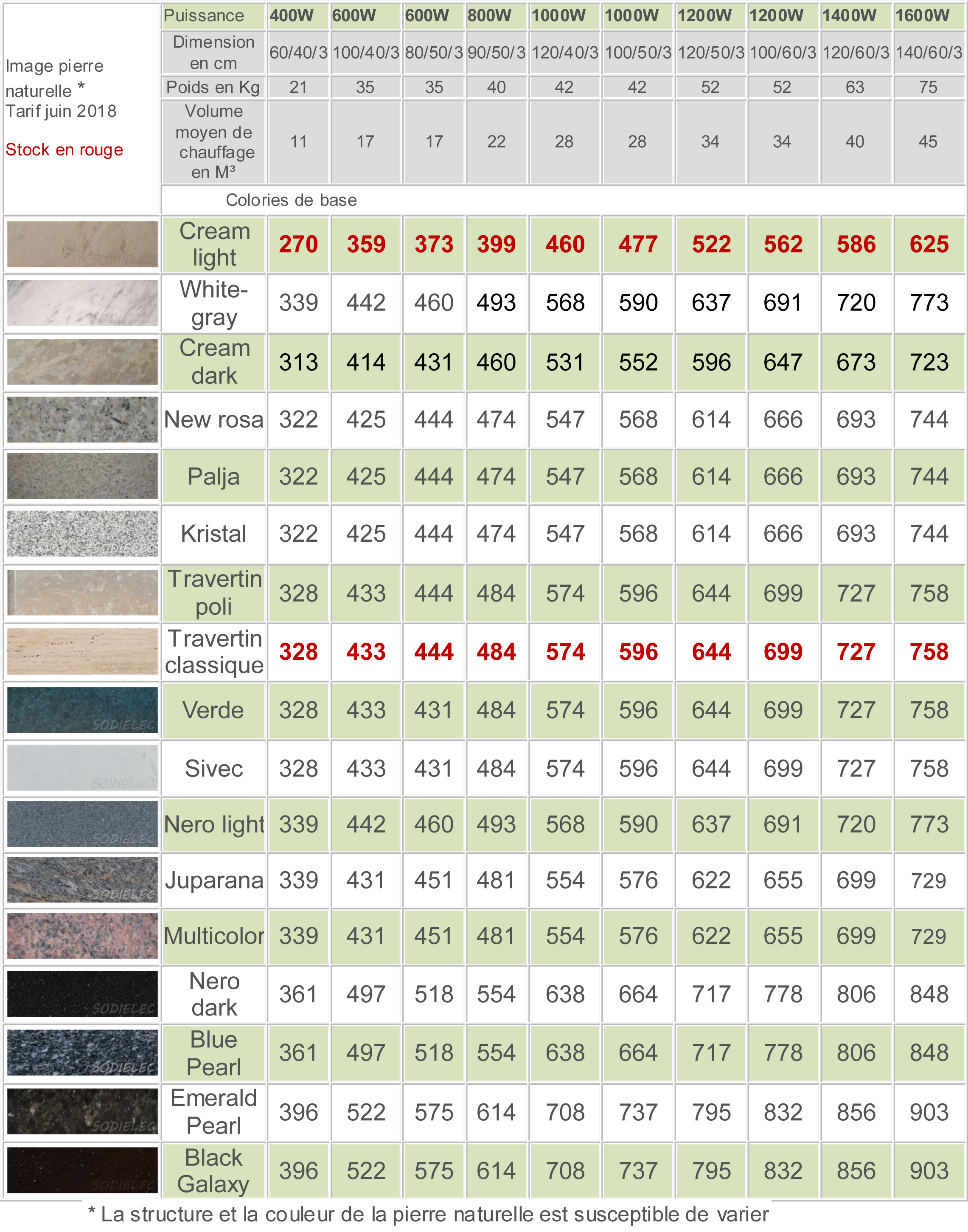The height and width of the screenshot is (1232, 968).
Task: Click the Travertin classique row label
Action: [x=214, y=652]
